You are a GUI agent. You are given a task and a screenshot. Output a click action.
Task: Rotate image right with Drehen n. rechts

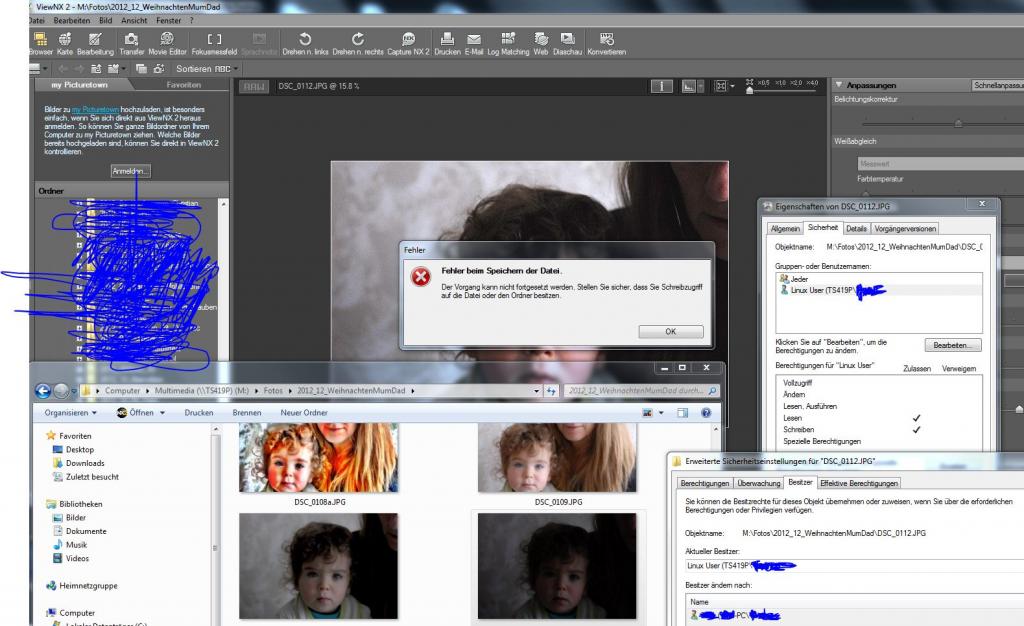(358, 43)
